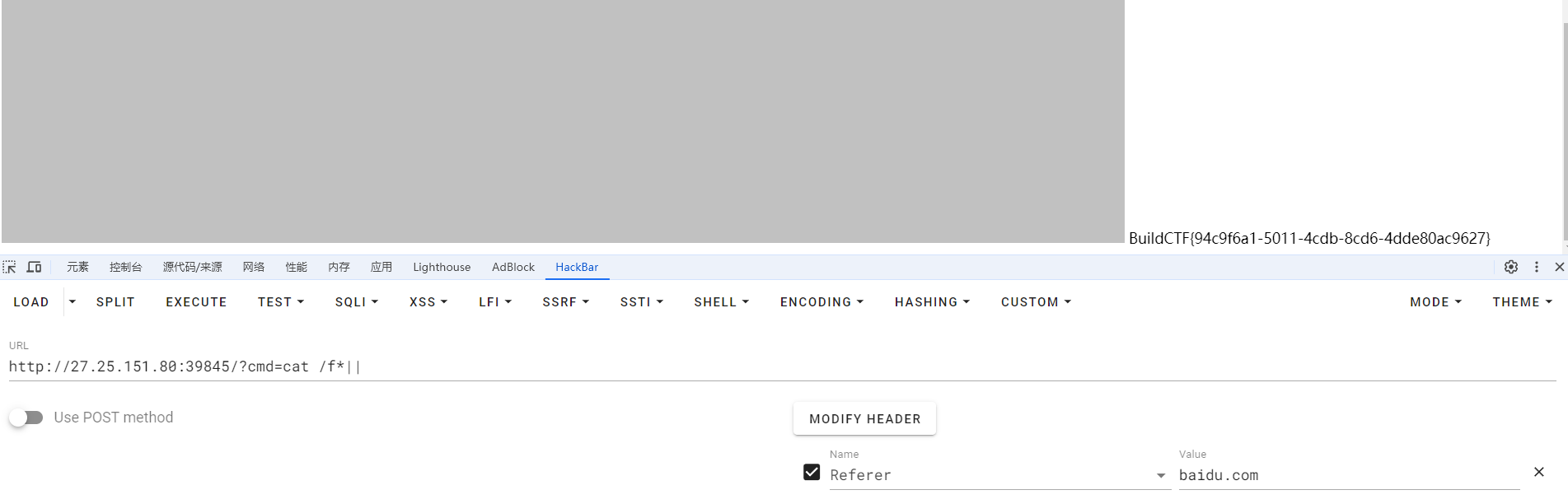Image resolution: width=1568 pixels, height=504 pixels.
Task: Click into the URL input field
Action: 742,366
